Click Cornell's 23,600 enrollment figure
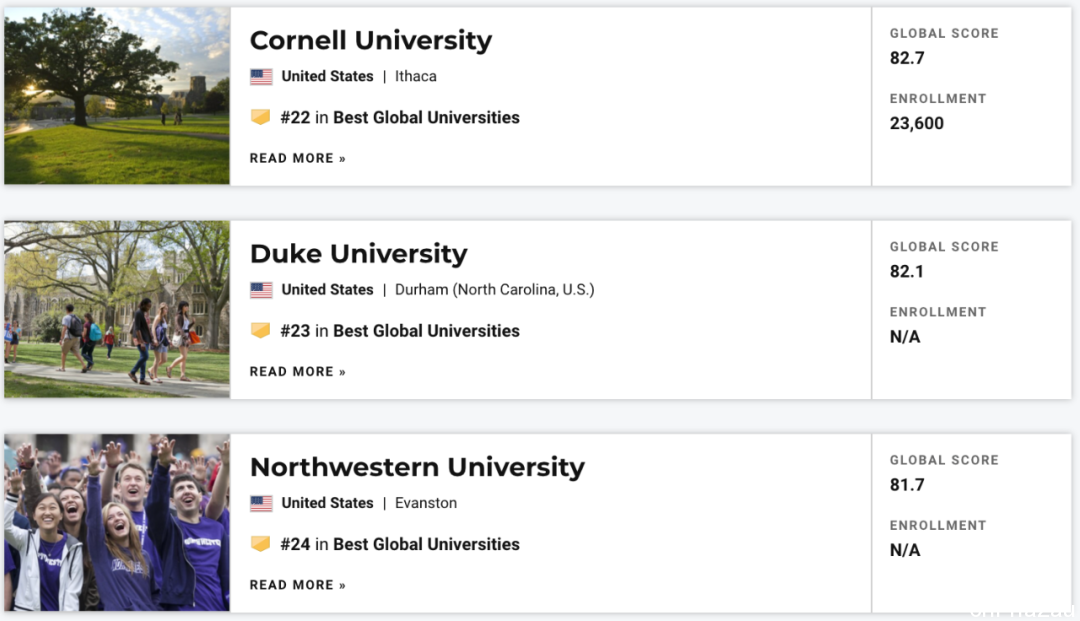The height and width of the screenshot is (621, 1080). pyautogui.click(x=917, y=123)
